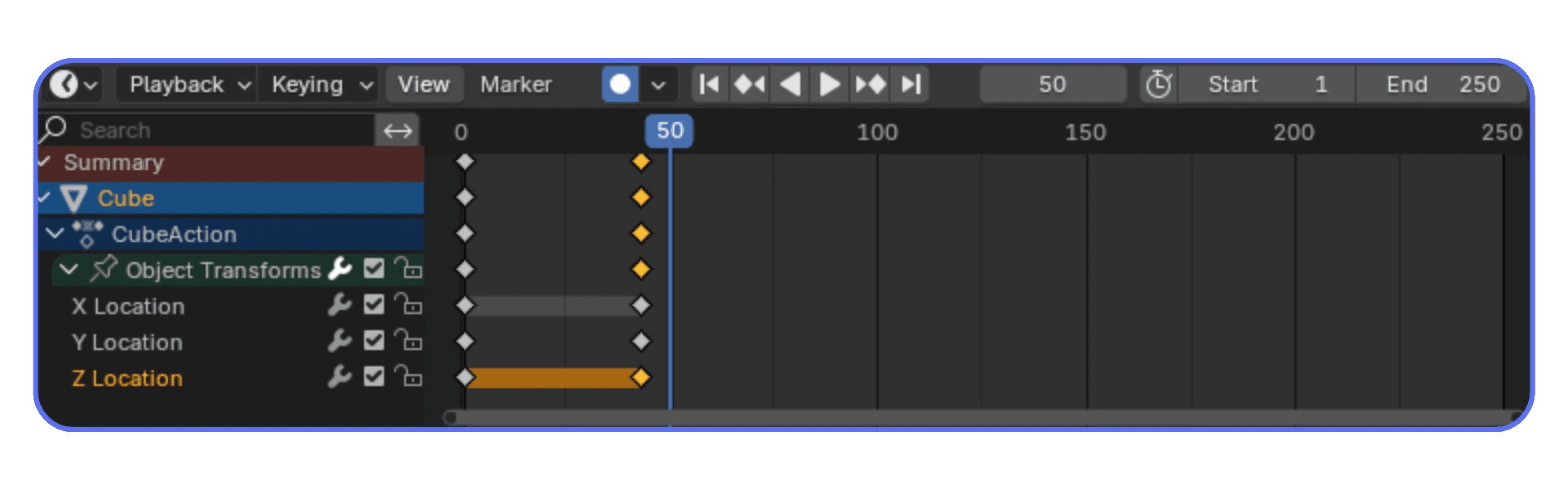
Task: Open the View menu
Action: tap(423, 83)
